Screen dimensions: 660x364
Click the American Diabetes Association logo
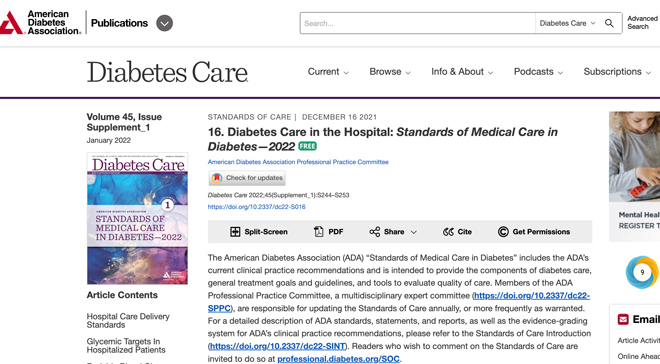tap(40, 23)
